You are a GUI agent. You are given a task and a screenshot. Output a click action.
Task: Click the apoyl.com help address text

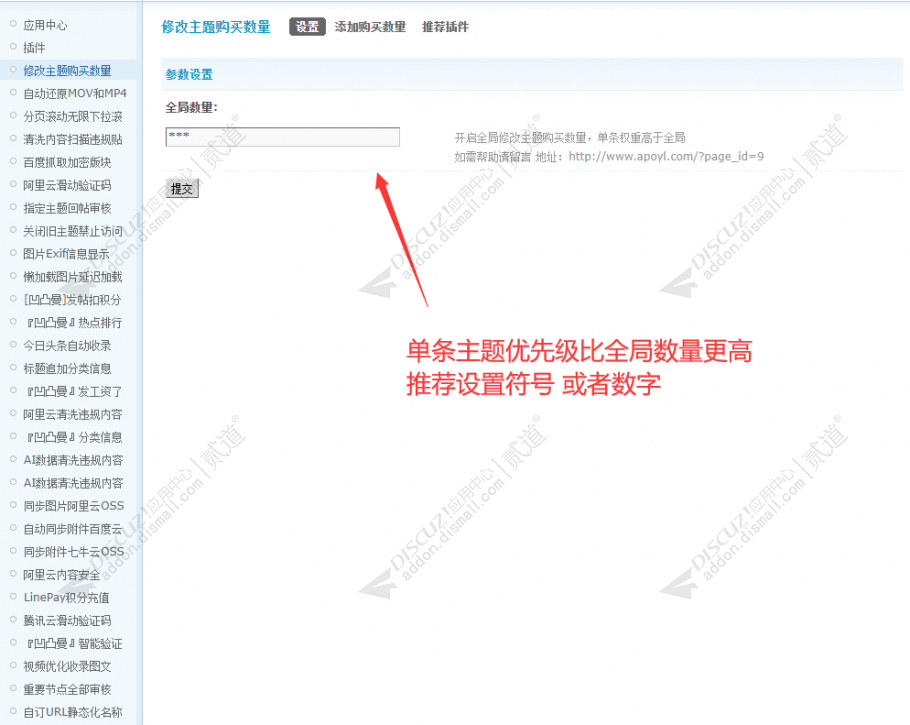tap(666, 156)
